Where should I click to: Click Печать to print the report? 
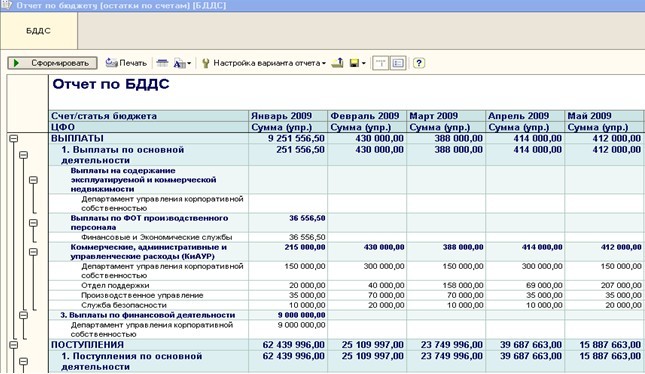click(x=133, y=63)
